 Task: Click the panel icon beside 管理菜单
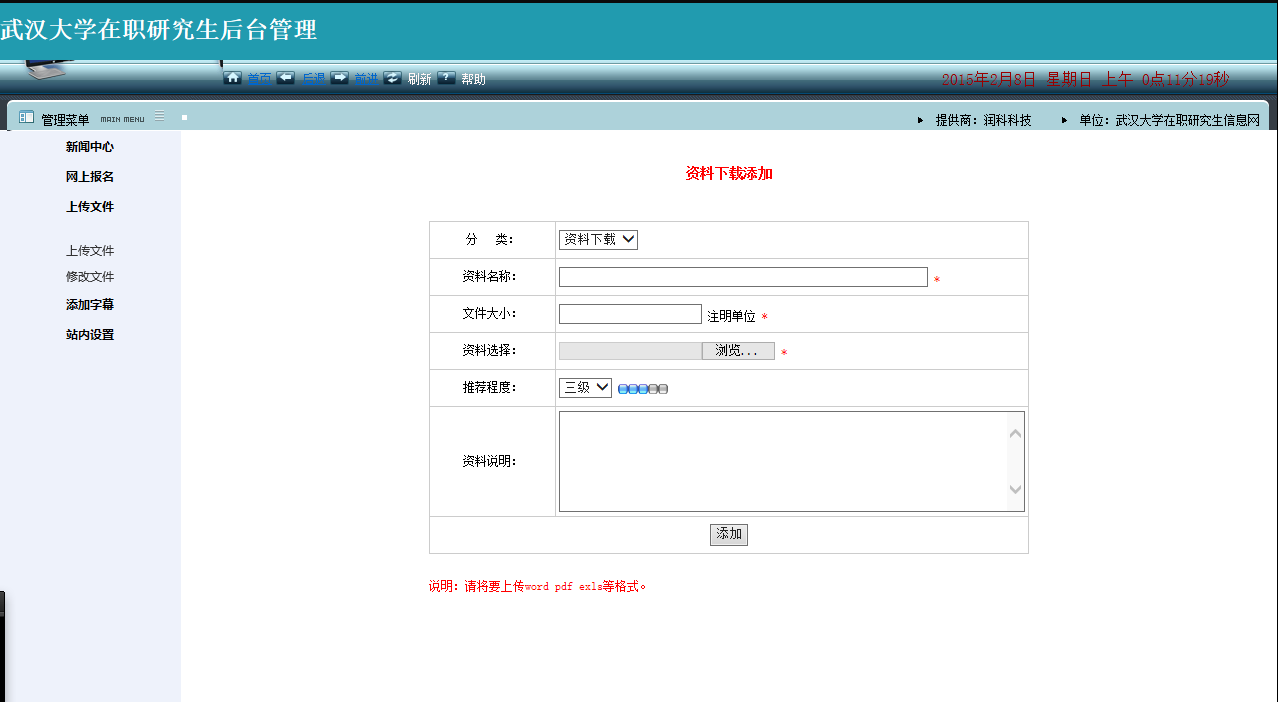(x=27, y=118)
